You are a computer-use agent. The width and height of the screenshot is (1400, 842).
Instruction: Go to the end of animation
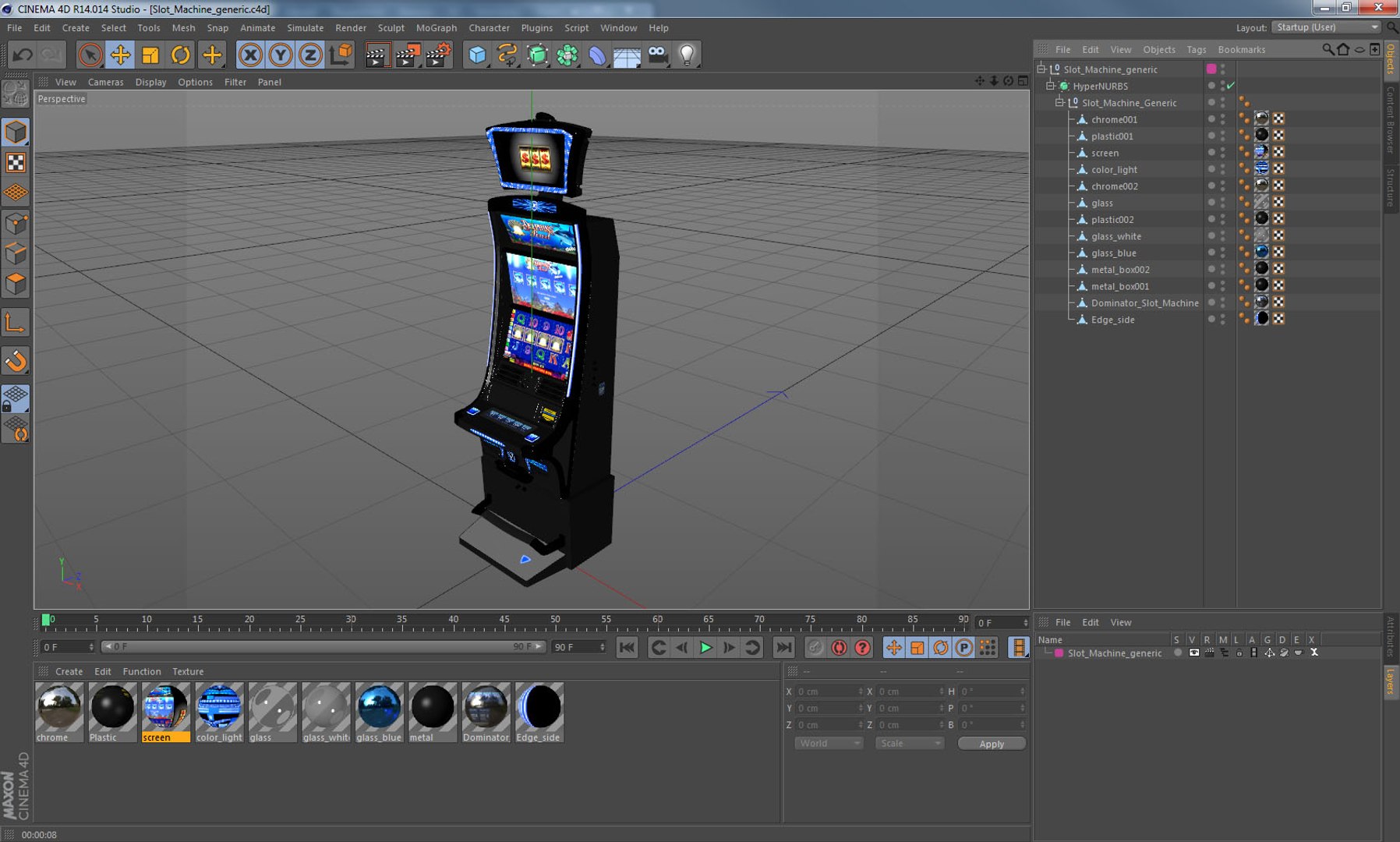[x=783, y=647]
